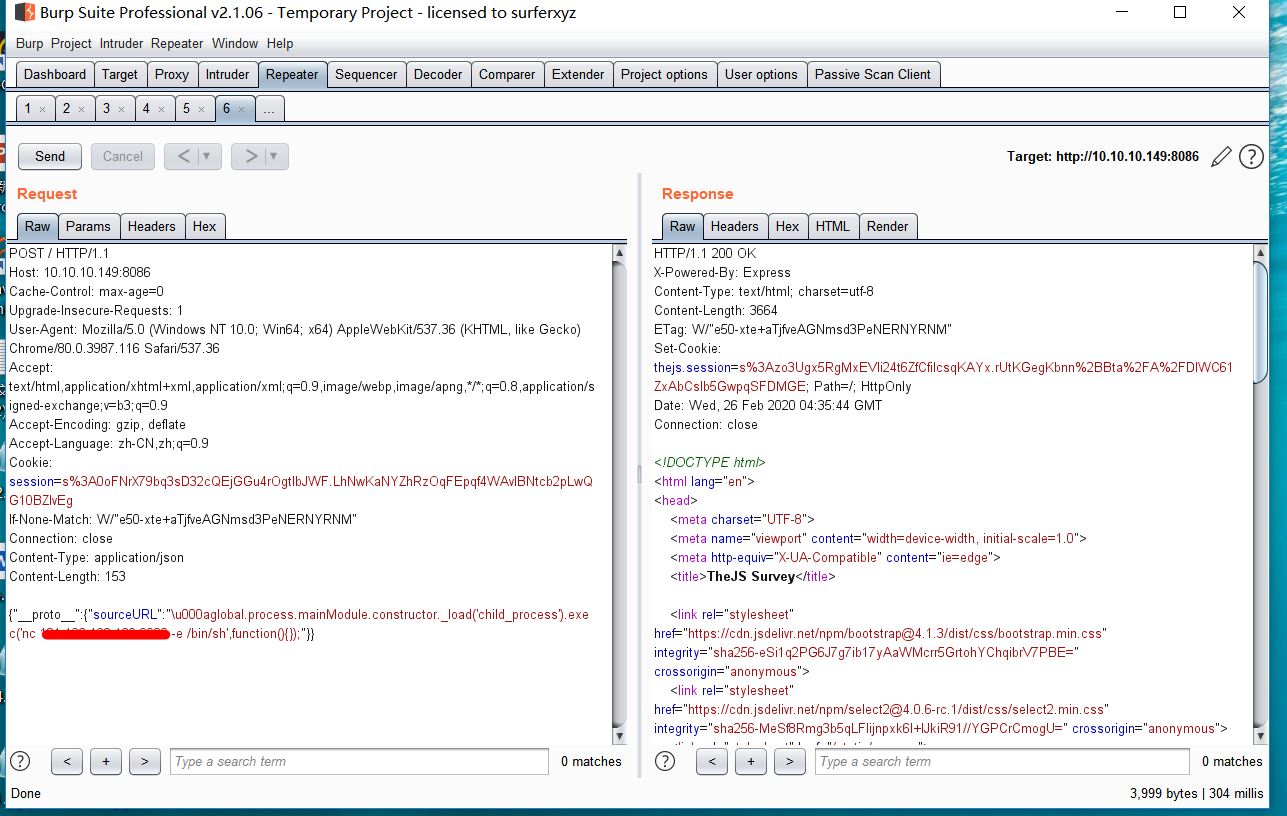Close Repeater tab 4
Screen dimensions: 1287x816
[x=161, y=109]
